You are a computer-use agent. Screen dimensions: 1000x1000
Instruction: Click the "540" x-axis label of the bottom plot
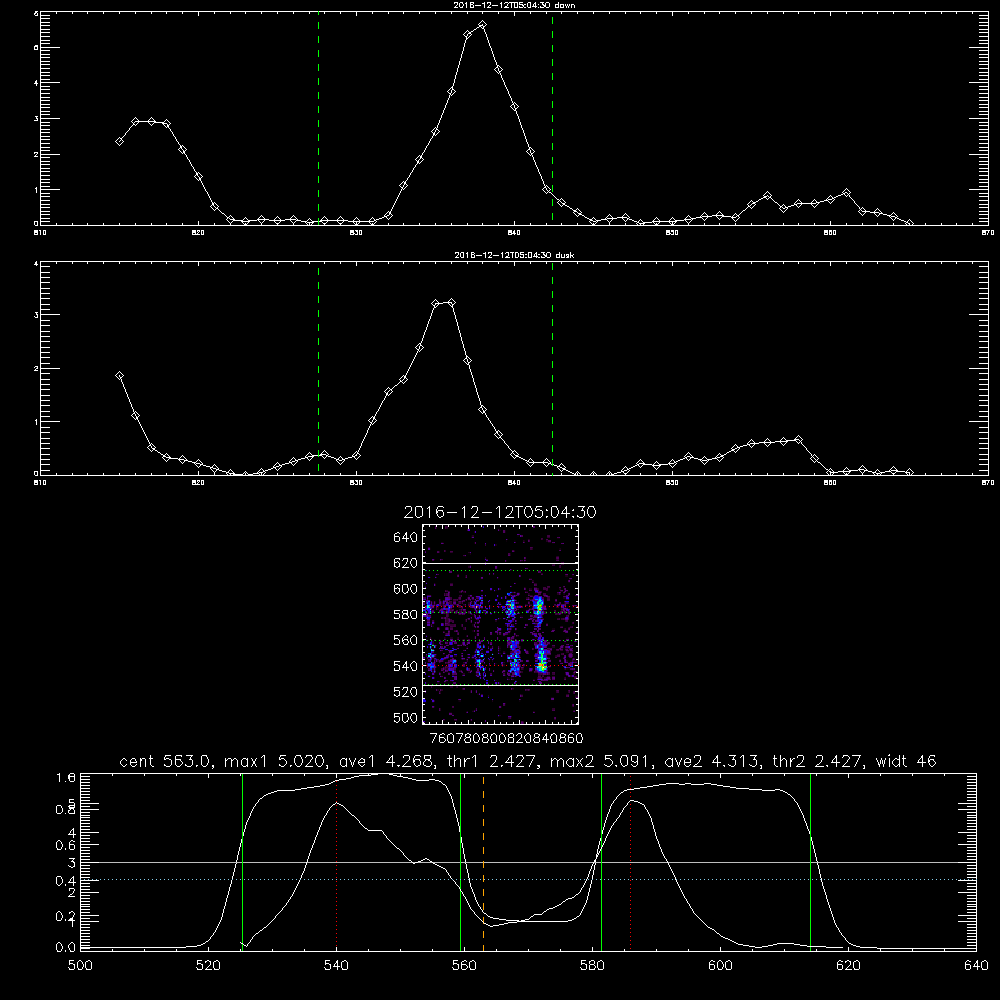[x=336, y=966]
